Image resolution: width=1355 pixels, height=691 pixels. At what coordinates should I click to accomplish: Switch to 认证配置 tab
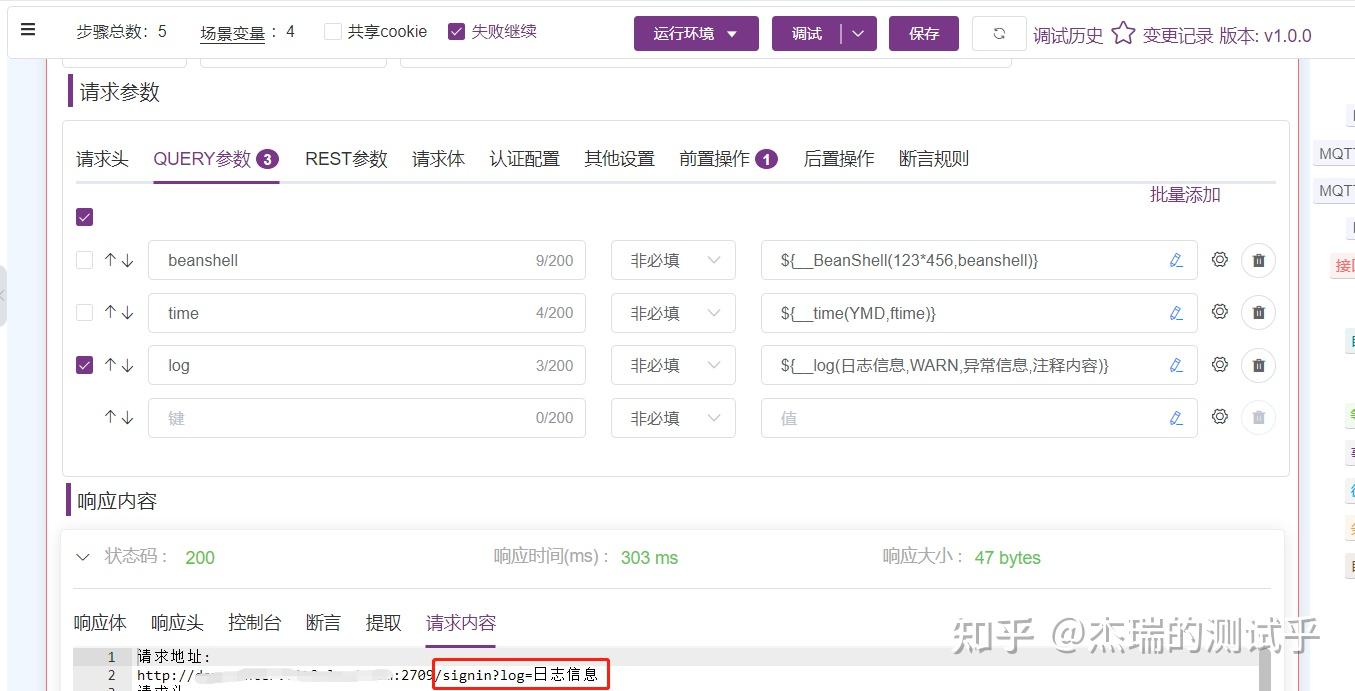pyautogui.click(x=524, y=159)
